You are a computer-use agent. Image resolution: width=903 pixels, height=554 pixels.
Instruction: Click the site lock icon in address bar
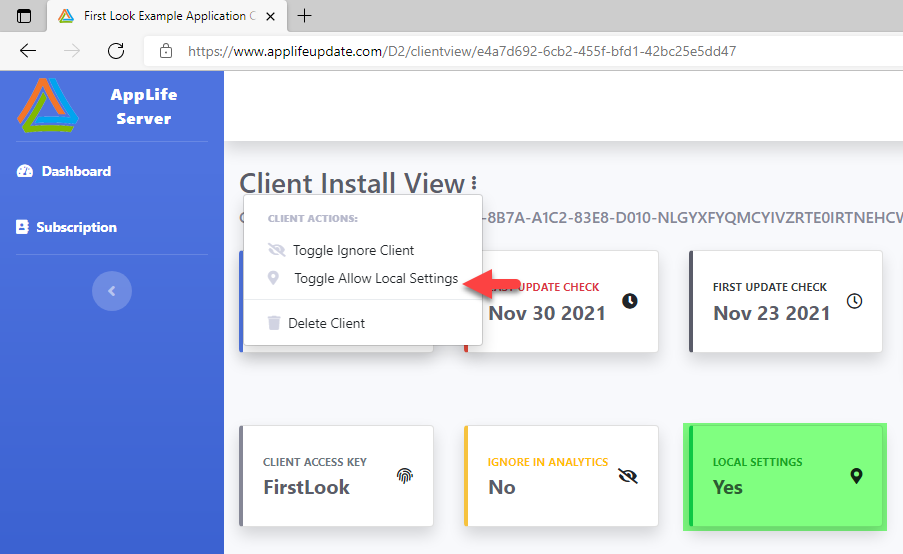[x=166, y=51]
